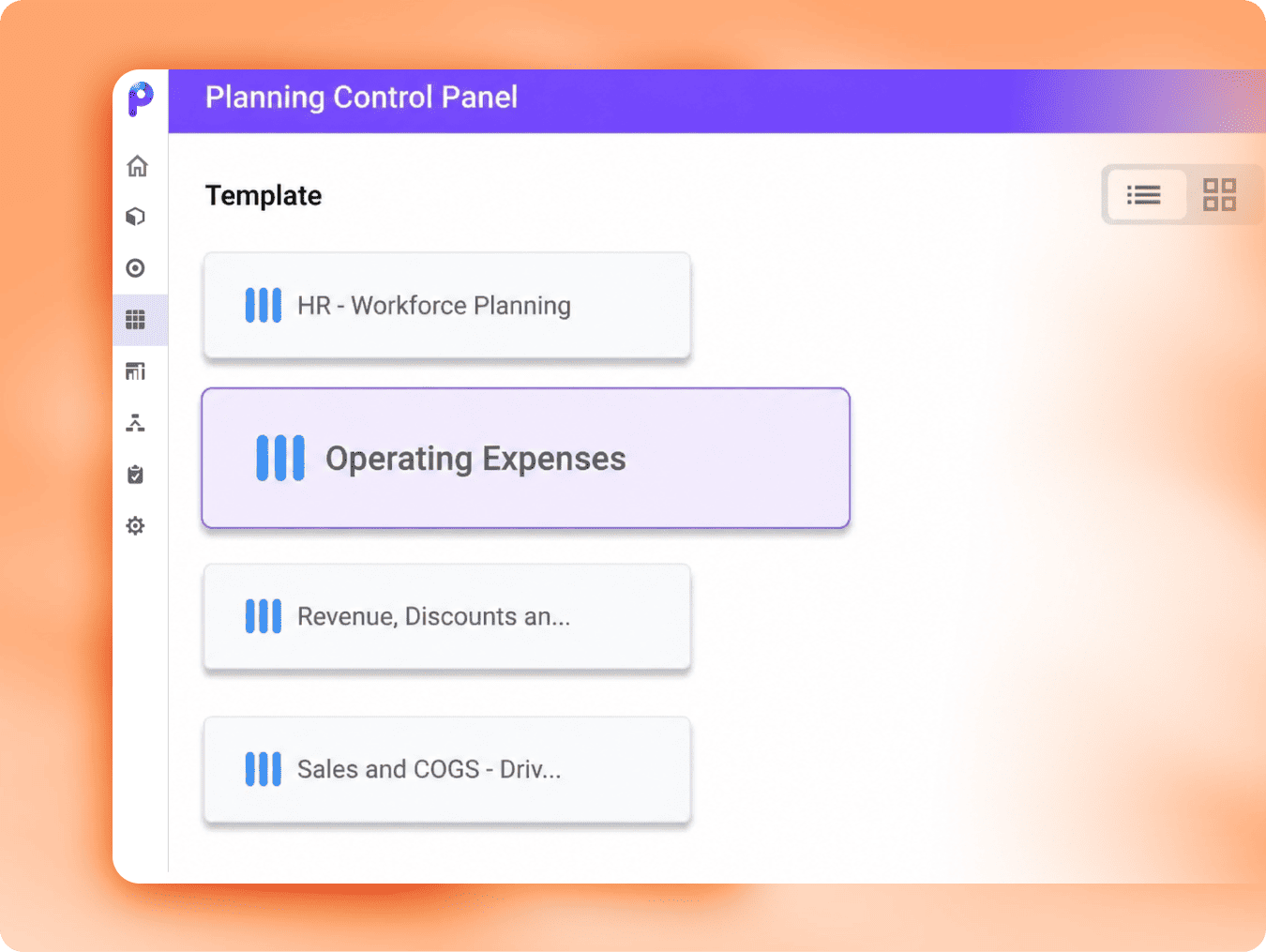Screen dimensions: 1266x952
Task: Select the Operating Expenses template card
Action: pyautogui.click(x=526, y=459)
